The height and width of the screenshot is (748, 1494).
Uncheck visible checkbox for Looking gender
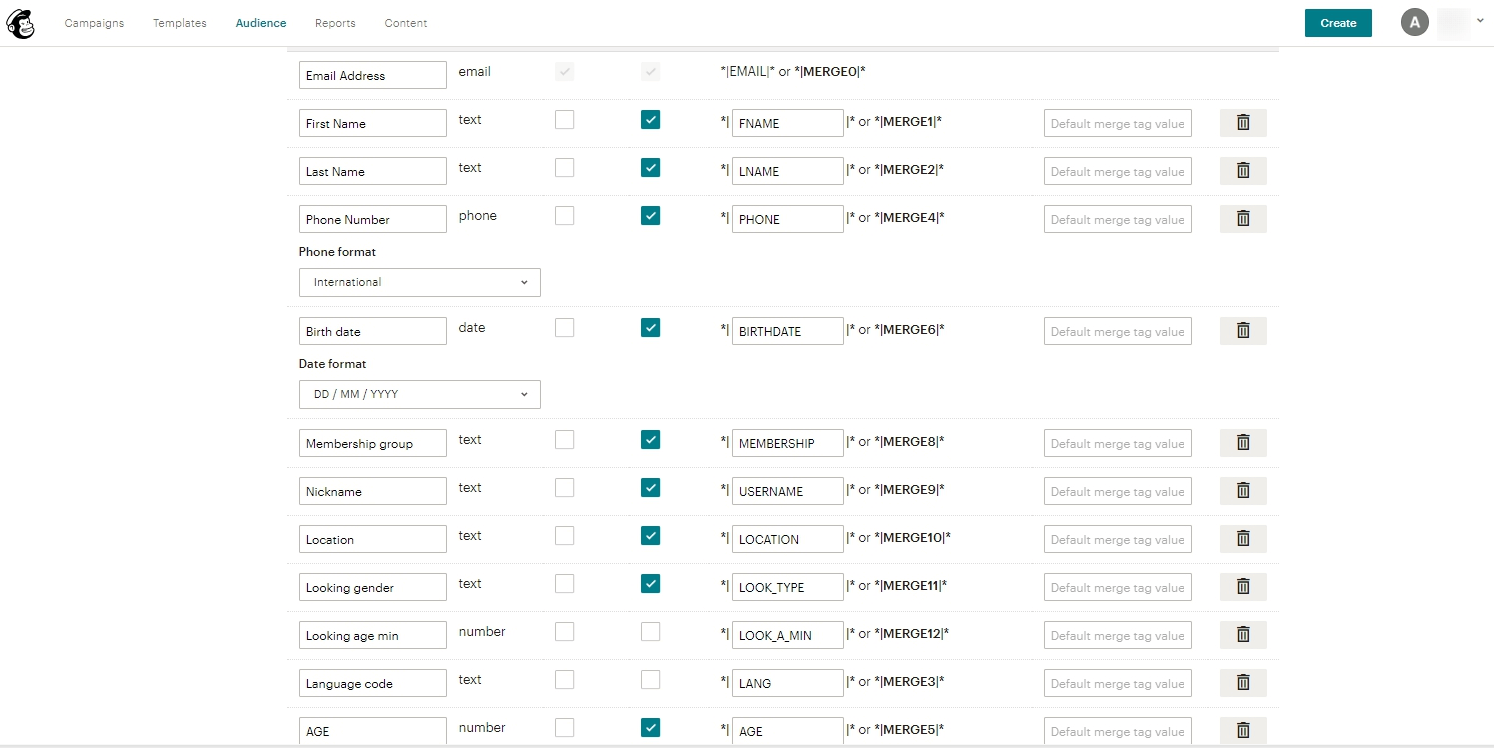pos(651,584)
